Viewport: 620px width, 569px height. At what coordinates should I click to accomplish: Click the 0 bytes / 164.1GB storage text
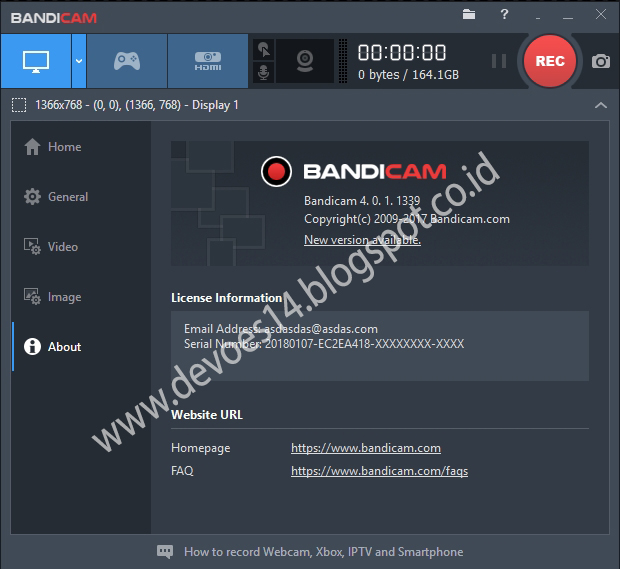click(x=408, y=75)
